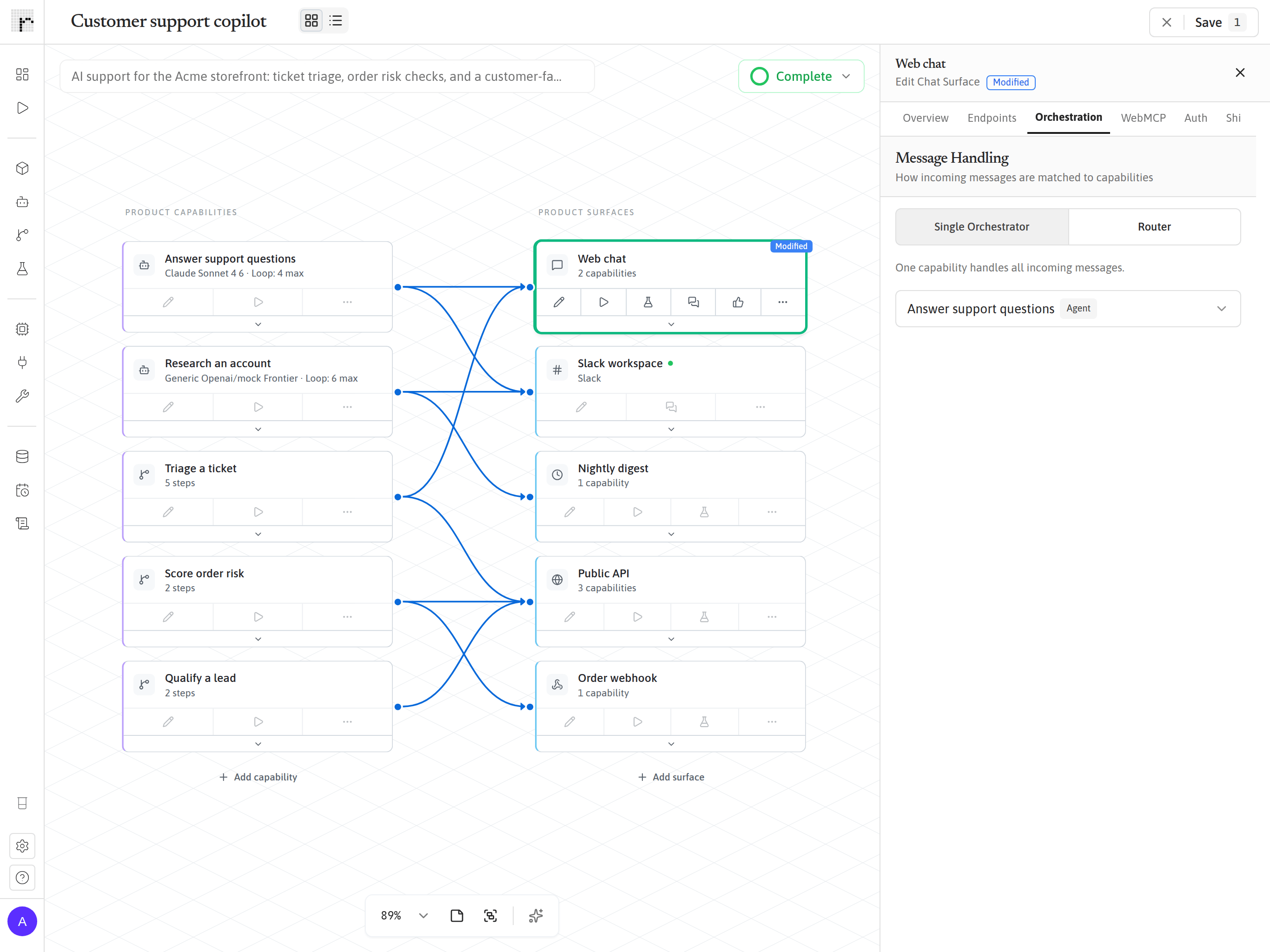This screenshot has width=1270, height=952.
Task: Open the run/play icon in sidebar
Action: pyautogui.click(x=22, y=108)
